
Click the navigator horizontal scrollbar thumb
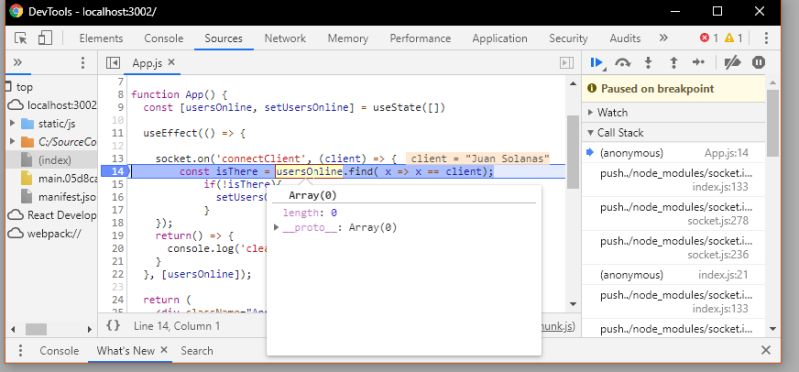(36, 329)
